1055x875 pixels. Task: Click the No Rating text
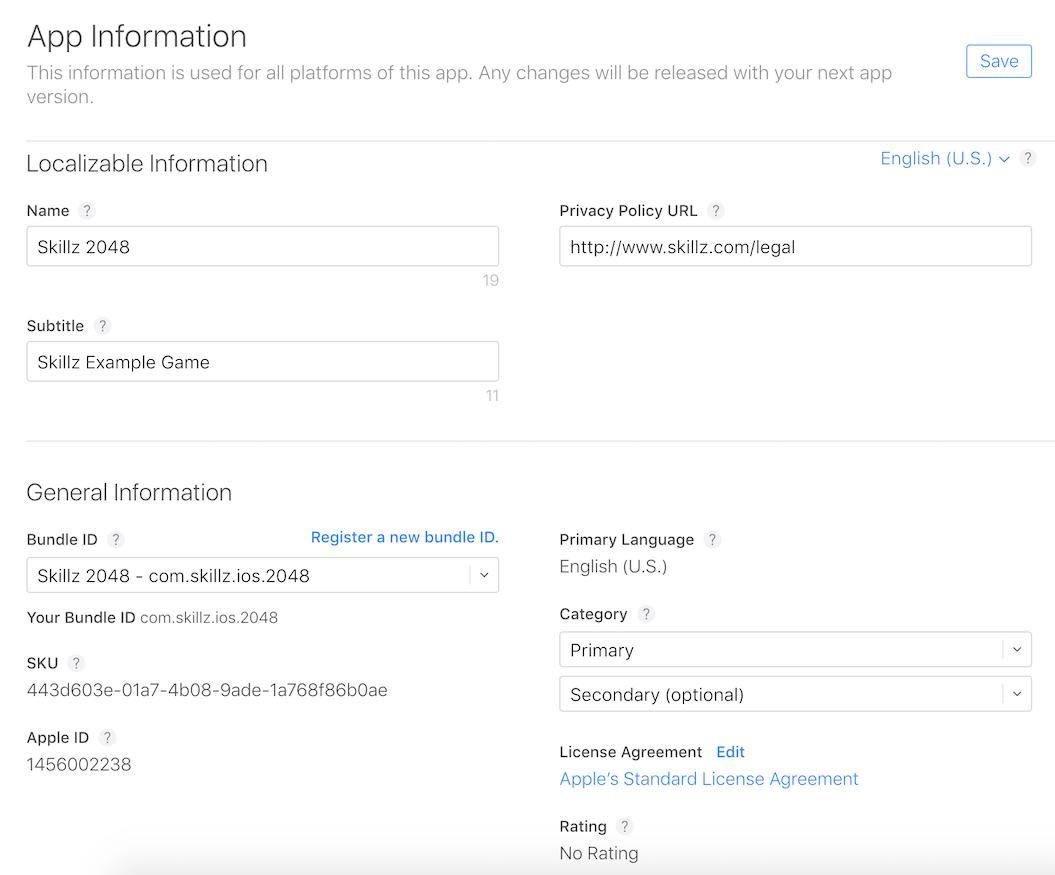pos(599,853)
